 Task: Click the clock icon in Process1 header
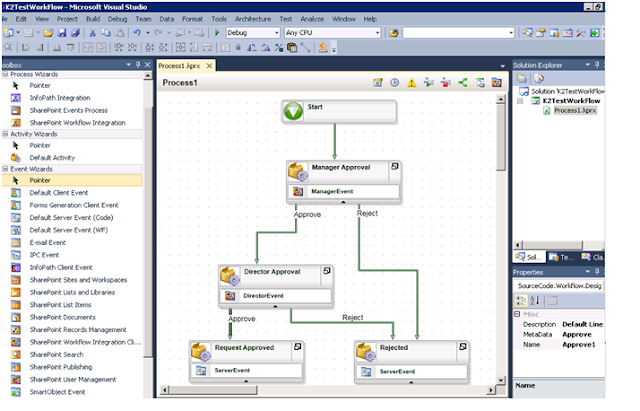click(x=394, y=83)
